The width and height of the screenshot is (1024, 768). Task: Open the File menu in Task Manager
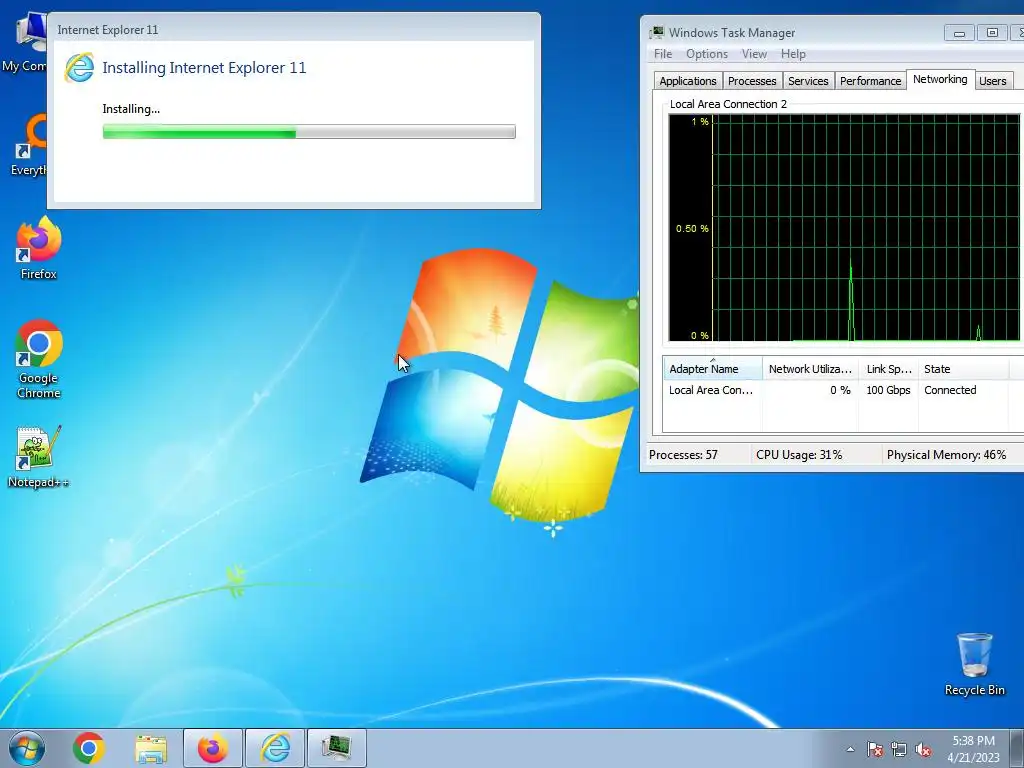[663, 54]
